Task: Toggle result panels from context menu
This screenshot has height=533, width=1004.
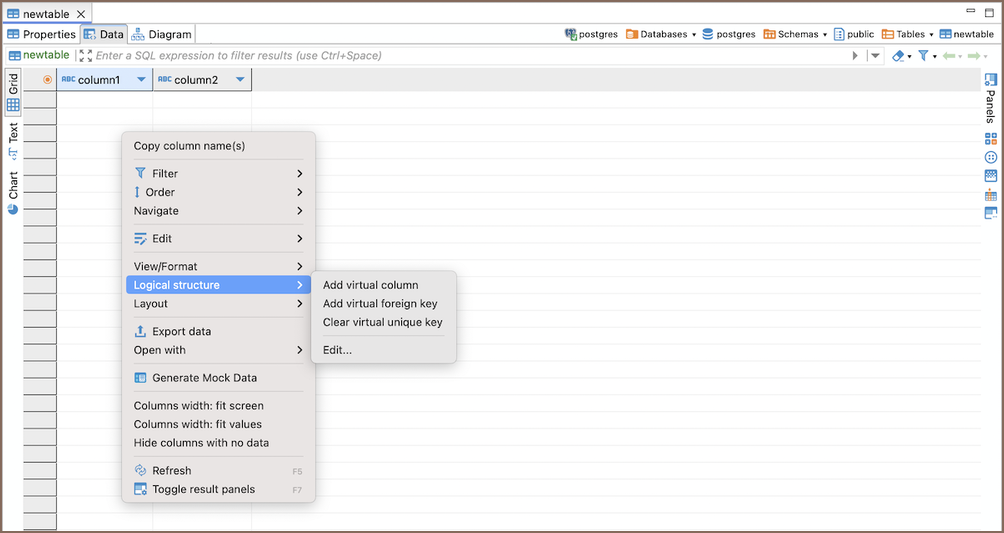Action: tap(203, 489)
